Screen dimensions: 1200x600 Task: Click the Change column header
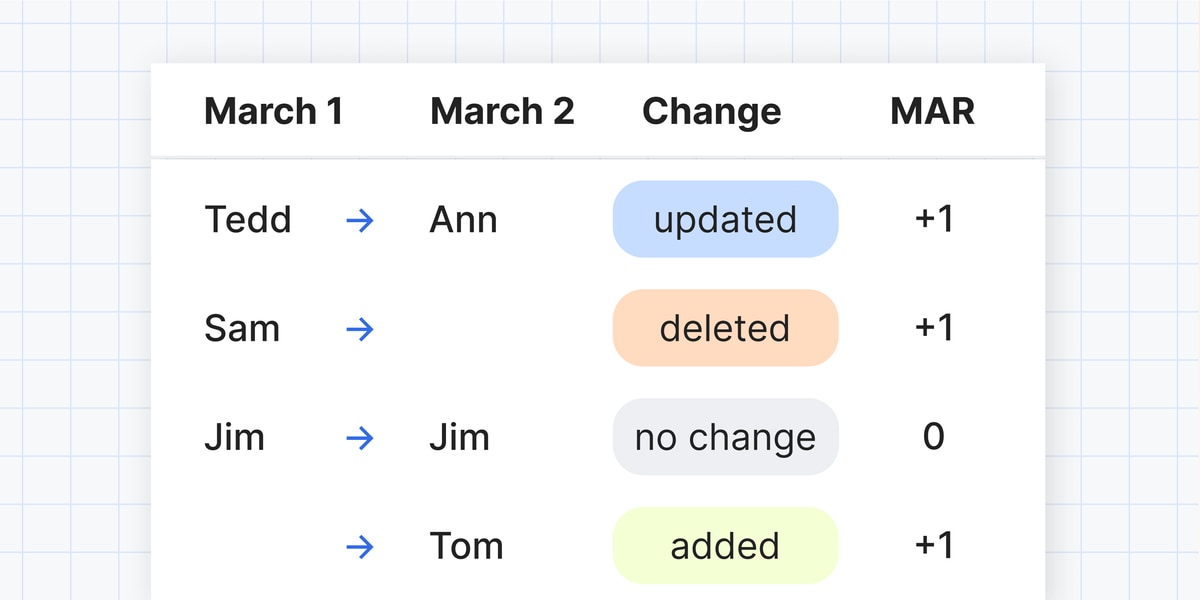711,112
